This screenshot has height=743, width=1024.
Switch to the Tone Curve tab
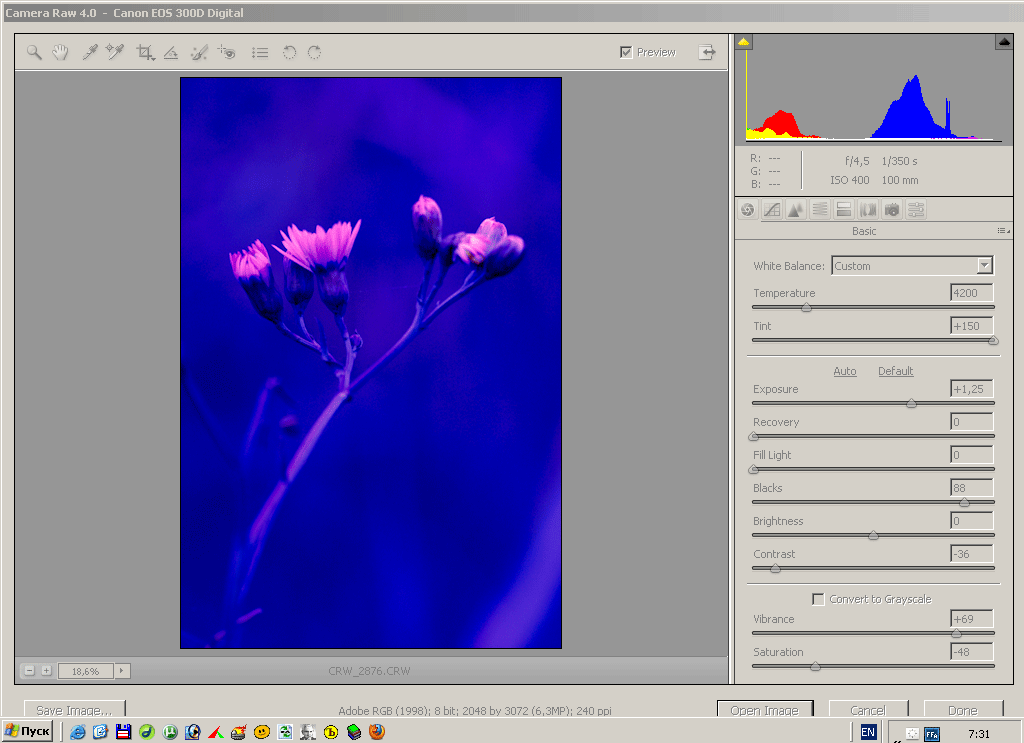click(x=771, y=210)
